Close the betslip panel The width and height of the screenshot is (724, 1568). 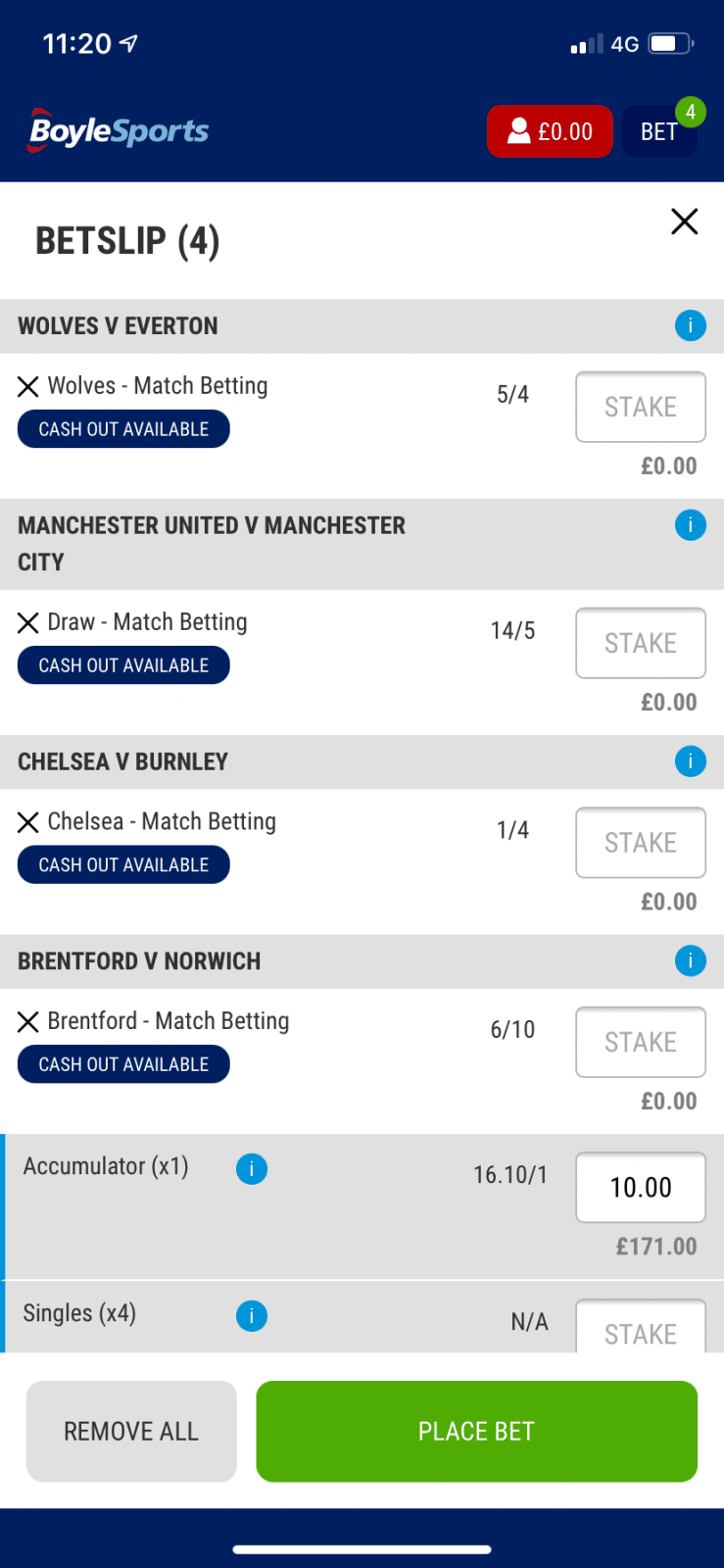684,221
